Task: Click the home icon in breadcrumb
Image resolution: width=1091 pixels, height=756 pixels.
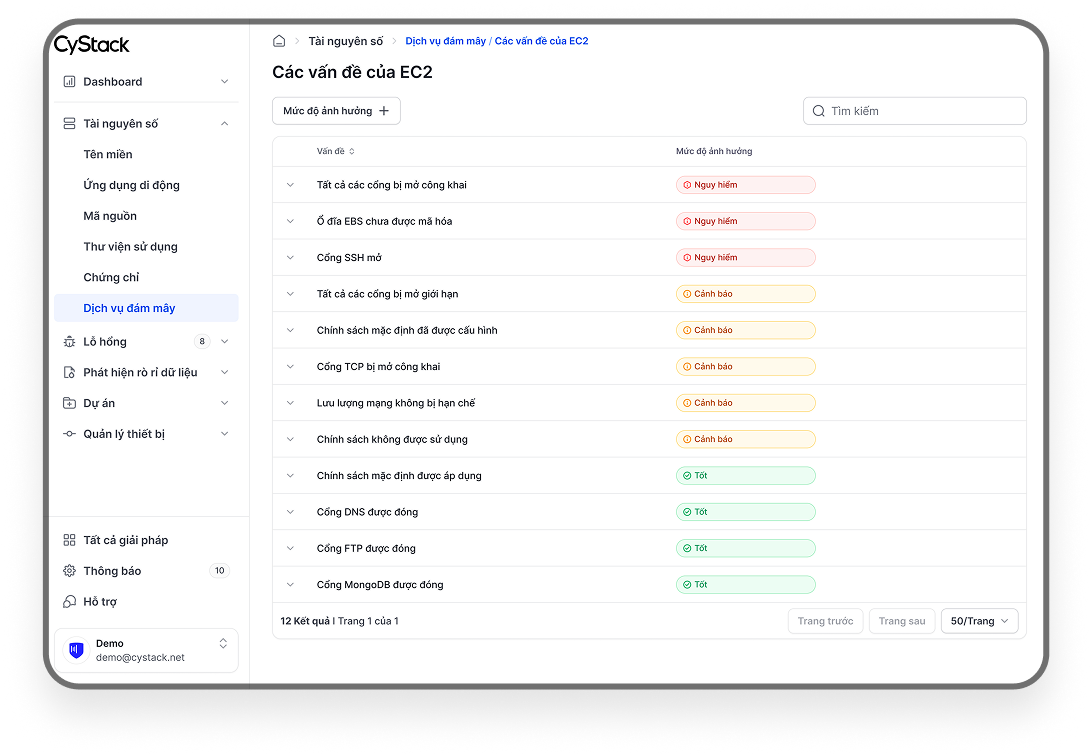Action: pos(279,41)
